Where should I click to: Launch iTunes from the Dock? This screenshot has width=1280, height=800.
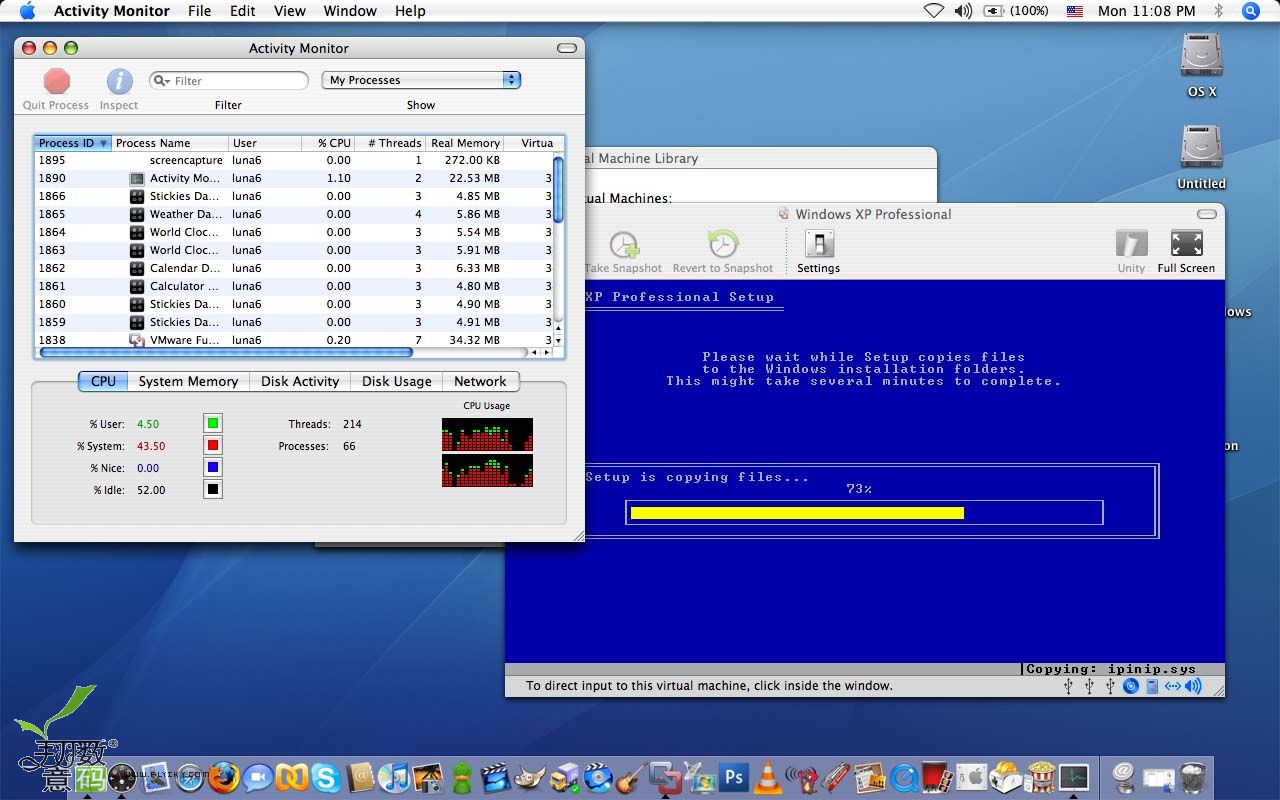pos(395,777)
